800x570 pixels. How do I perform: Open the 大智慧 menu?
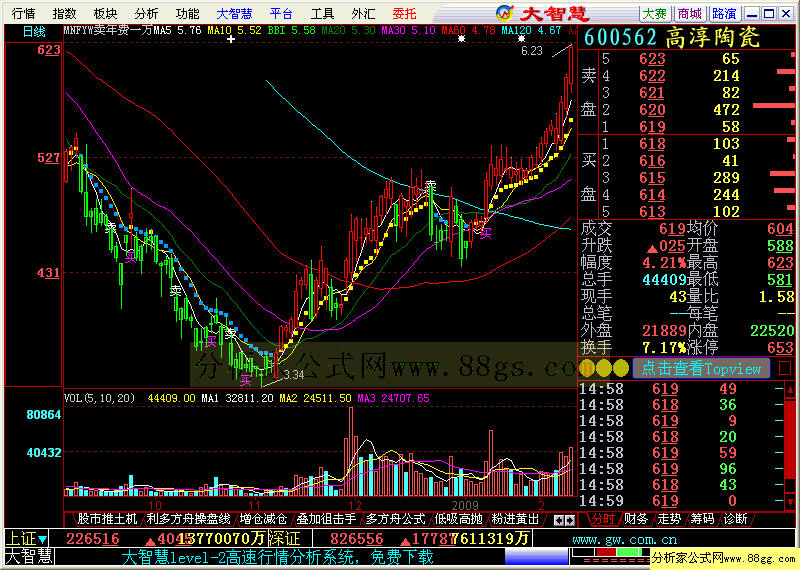(234, 13)
